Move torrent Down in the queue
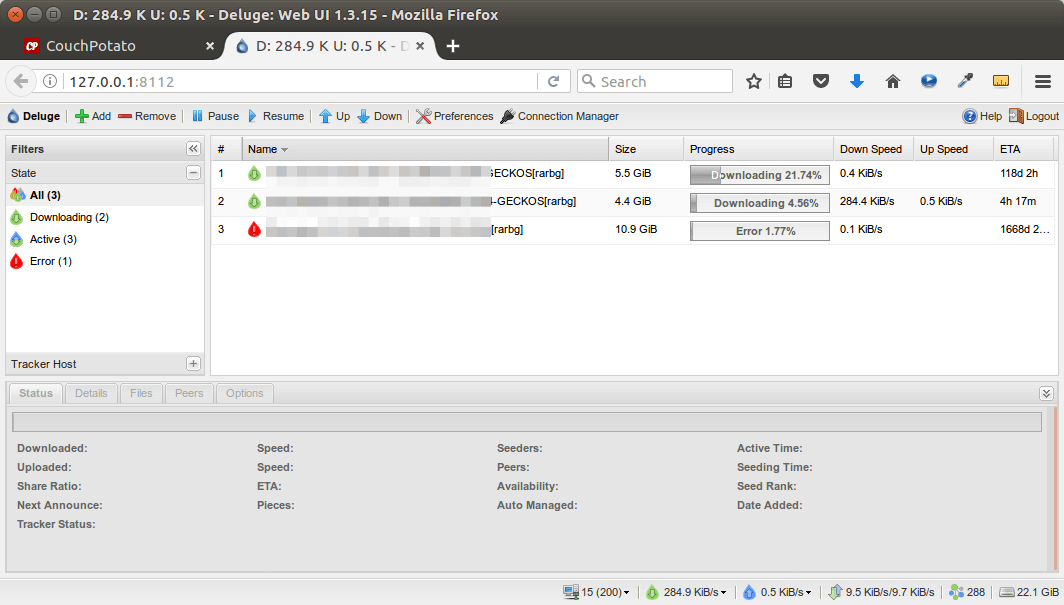 click(363, 116)
